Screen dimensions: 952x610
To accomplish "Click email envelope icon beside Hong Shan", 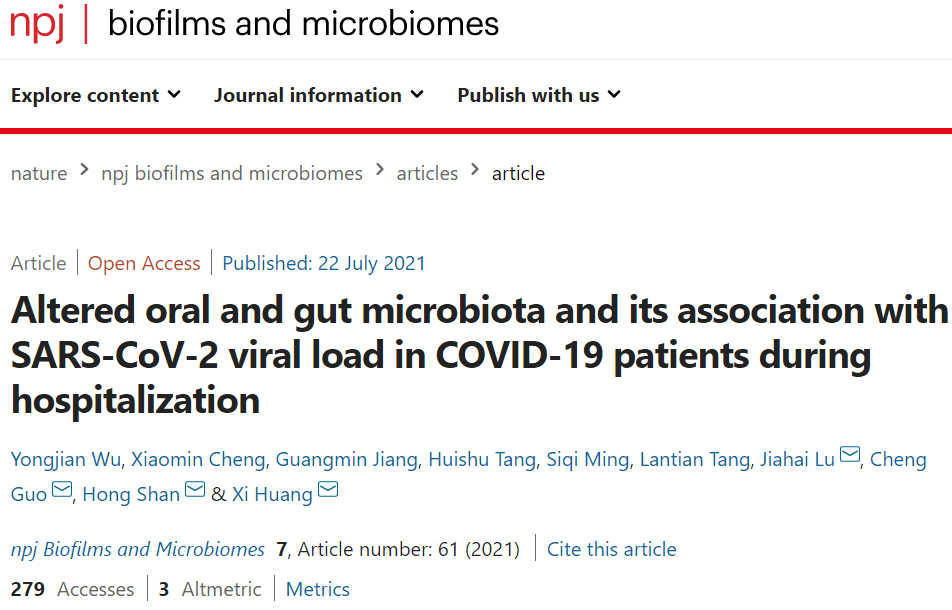I will coord(195,489).
